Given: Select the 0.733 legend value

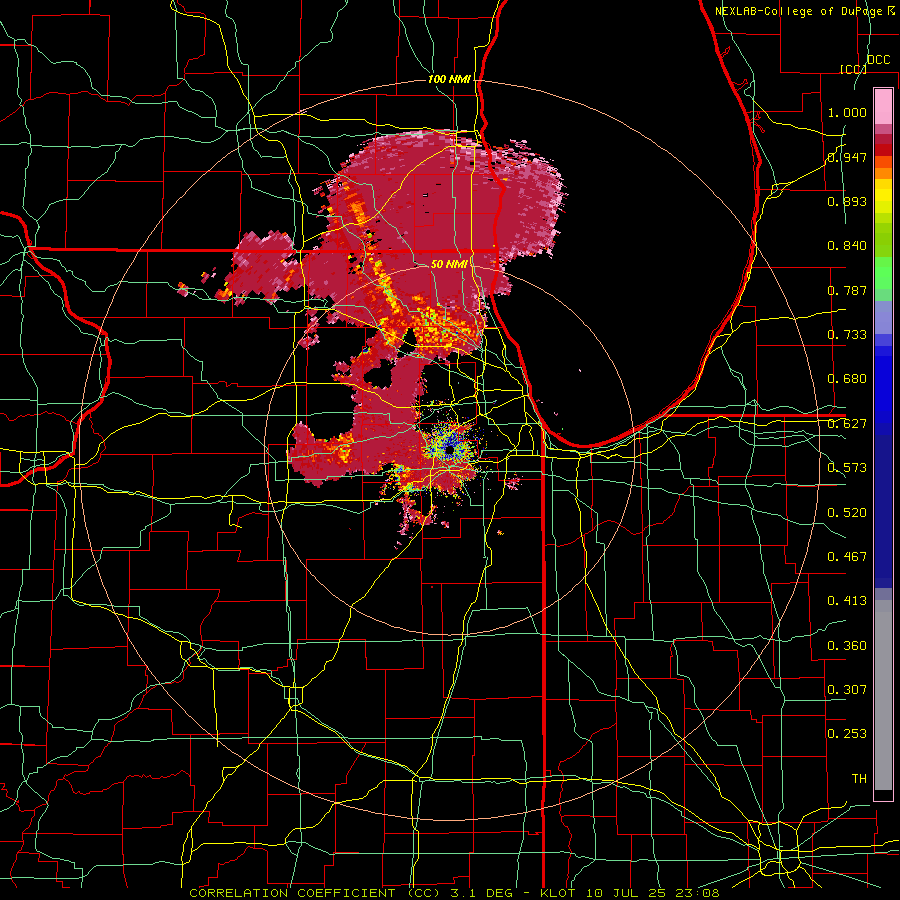Looking at the screenshot, I should click(x=847, y=335).
